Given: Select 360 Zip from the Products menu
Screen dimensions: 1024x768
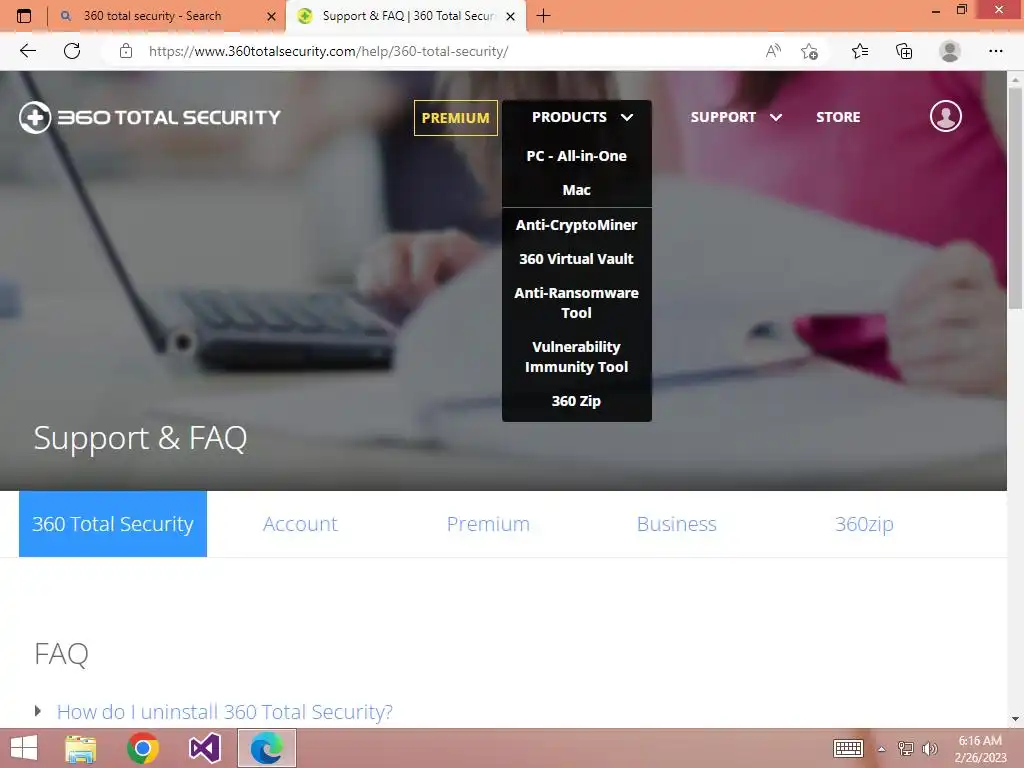Looking at the screenshot, I should coord(577,401).
